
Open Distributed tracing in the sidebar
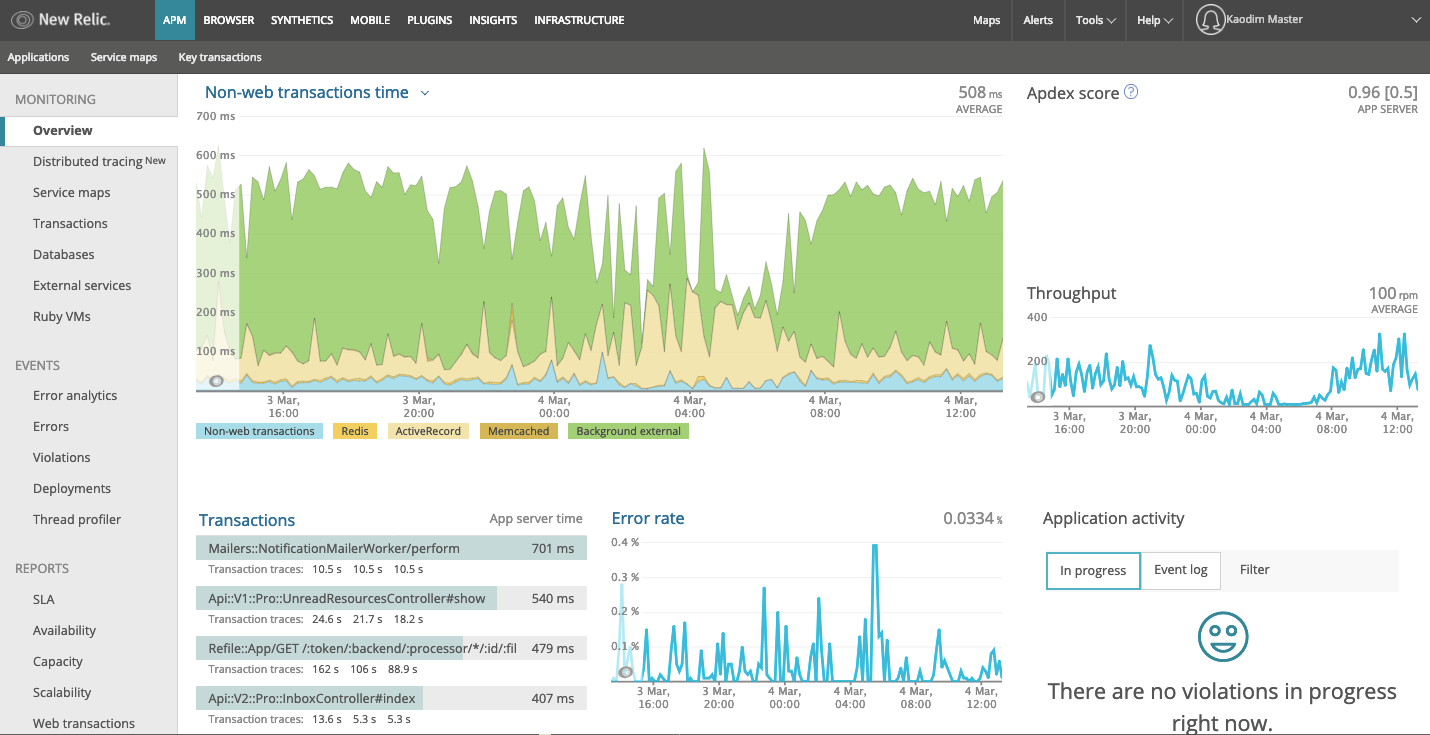pos(99,161)
